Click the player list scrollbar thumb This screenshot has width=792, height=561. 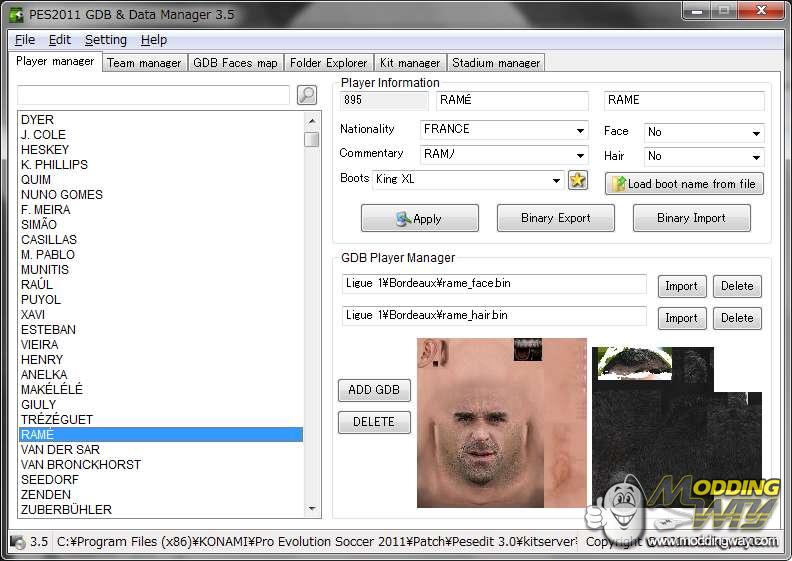312,139
